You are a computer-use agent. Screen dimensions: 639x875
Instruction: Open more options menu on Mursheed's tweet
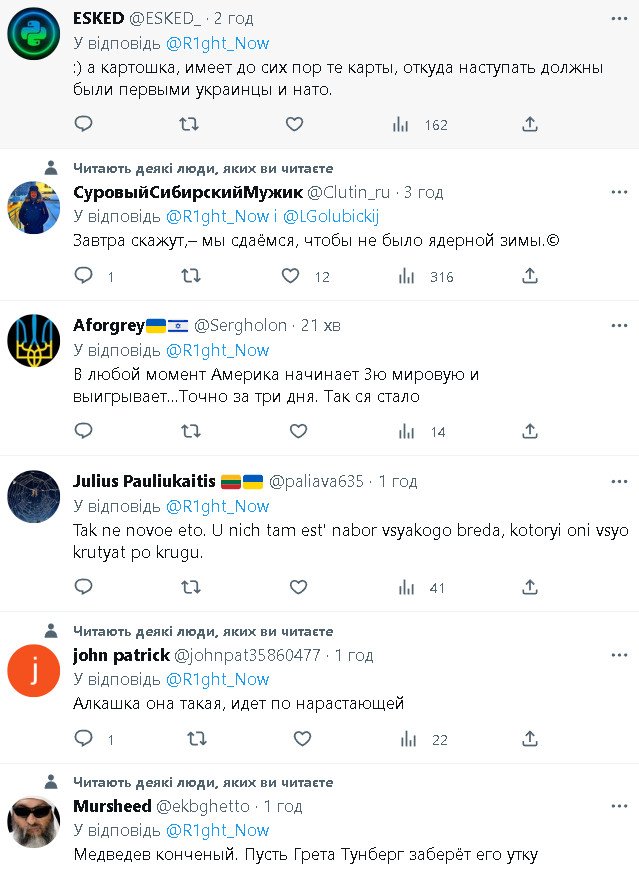click(619, 806)
